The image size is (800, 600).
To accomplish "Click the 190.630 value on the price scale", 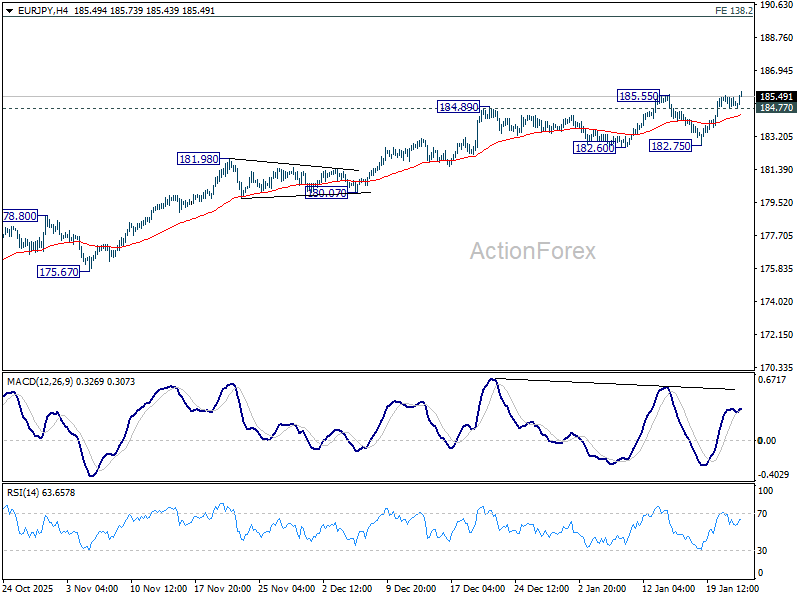I will coord(777,5).
